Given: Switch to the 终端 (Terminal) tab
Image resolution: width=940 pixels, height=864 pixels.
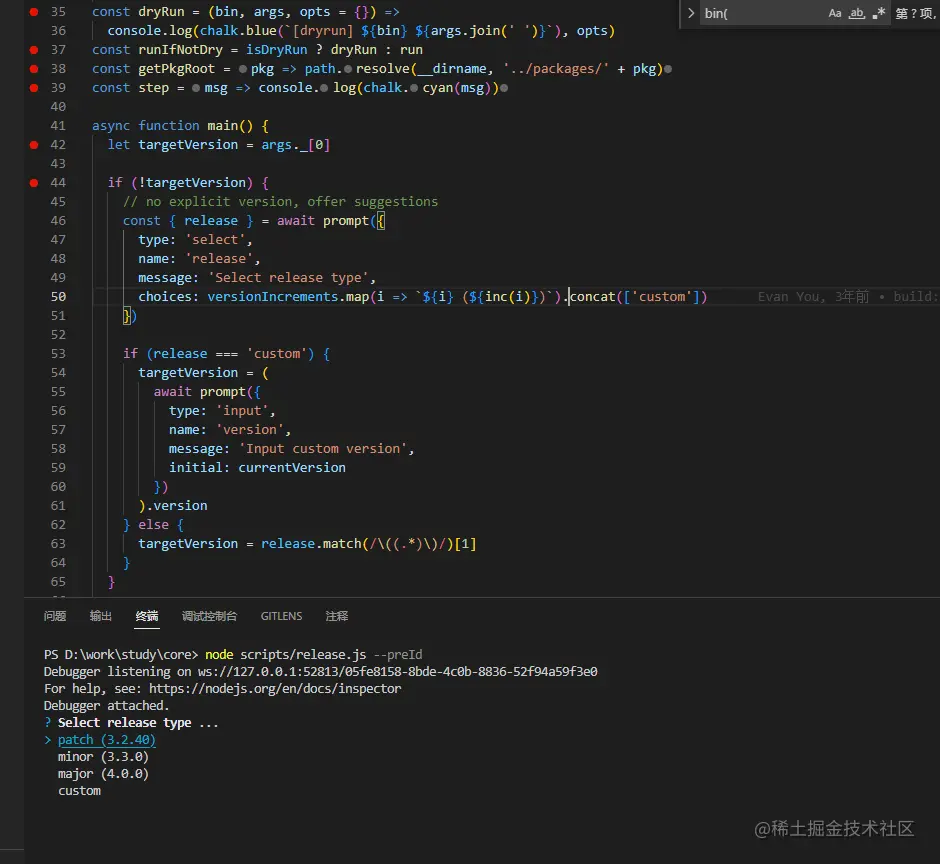Looking at the screenshot, I should [x=147, y=616].
